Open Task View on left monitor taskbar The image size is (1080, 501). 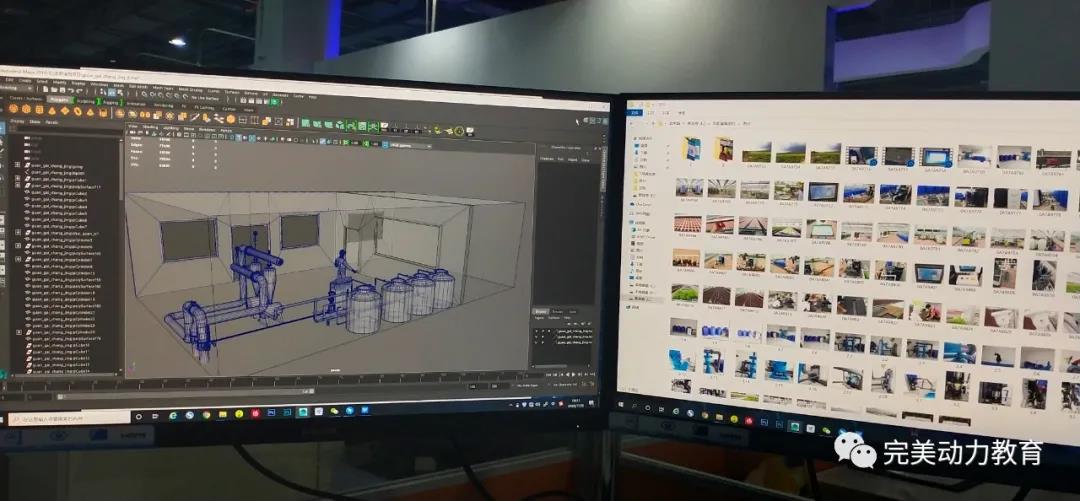click(155, 416)
